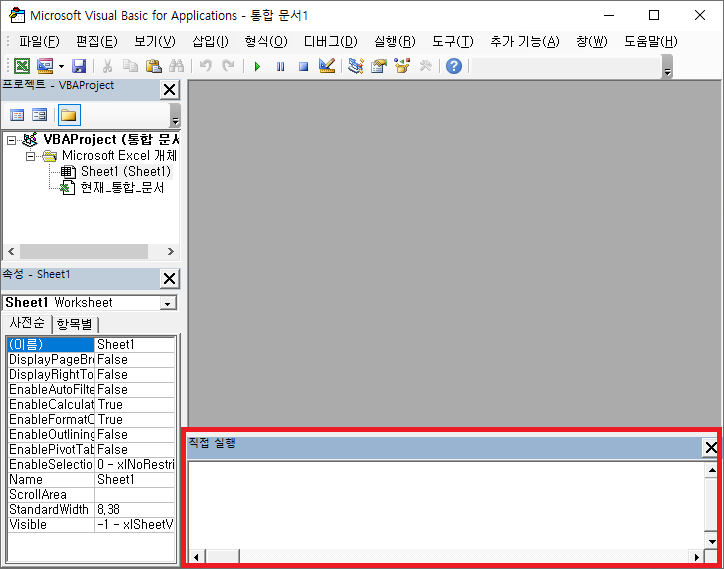Click the Break pause icon
Image resolution: width=724 pixels, height=569 pixels.
280,67
